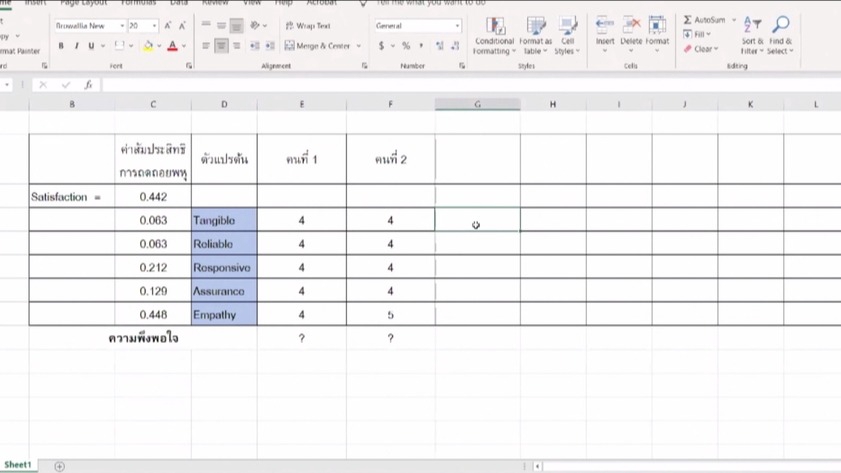841x473 pixels.
Task: Open borders dropdown arrow
Action: coord(131,46)
